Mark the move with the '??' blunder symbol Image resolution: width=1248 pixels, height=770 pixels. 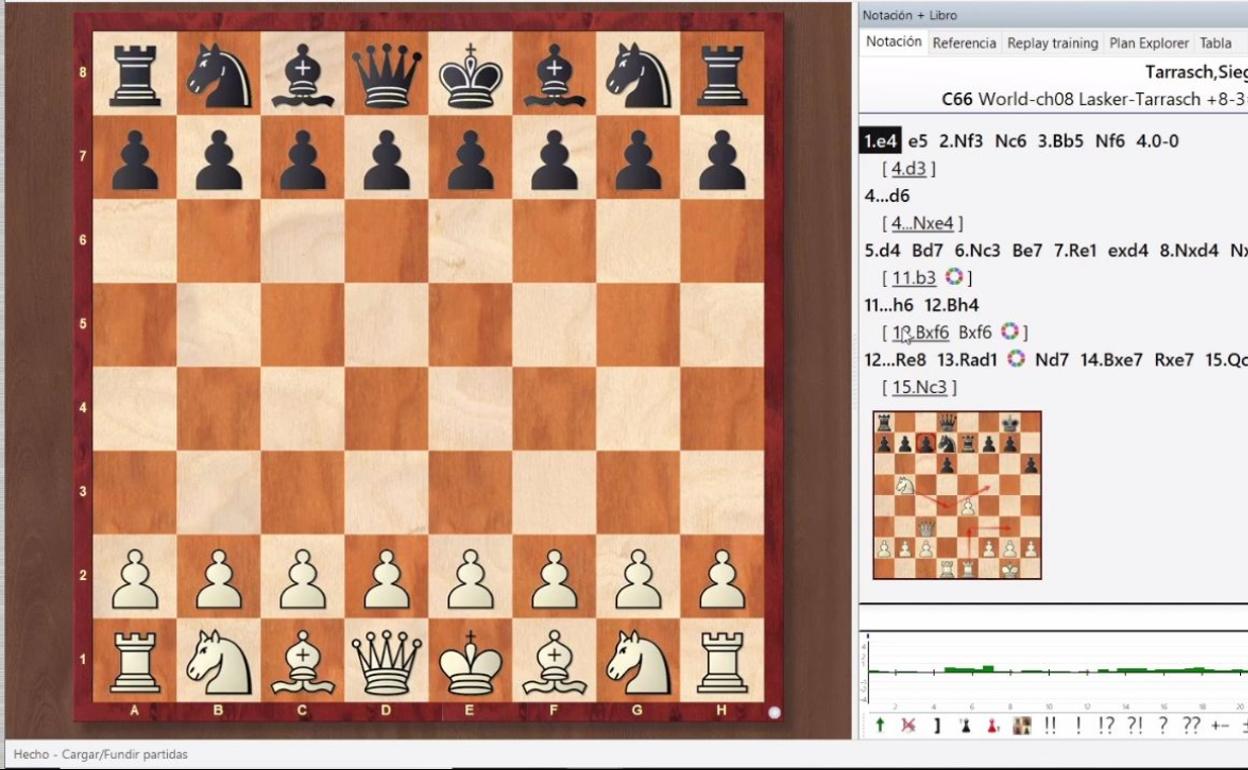[1191, 725]
